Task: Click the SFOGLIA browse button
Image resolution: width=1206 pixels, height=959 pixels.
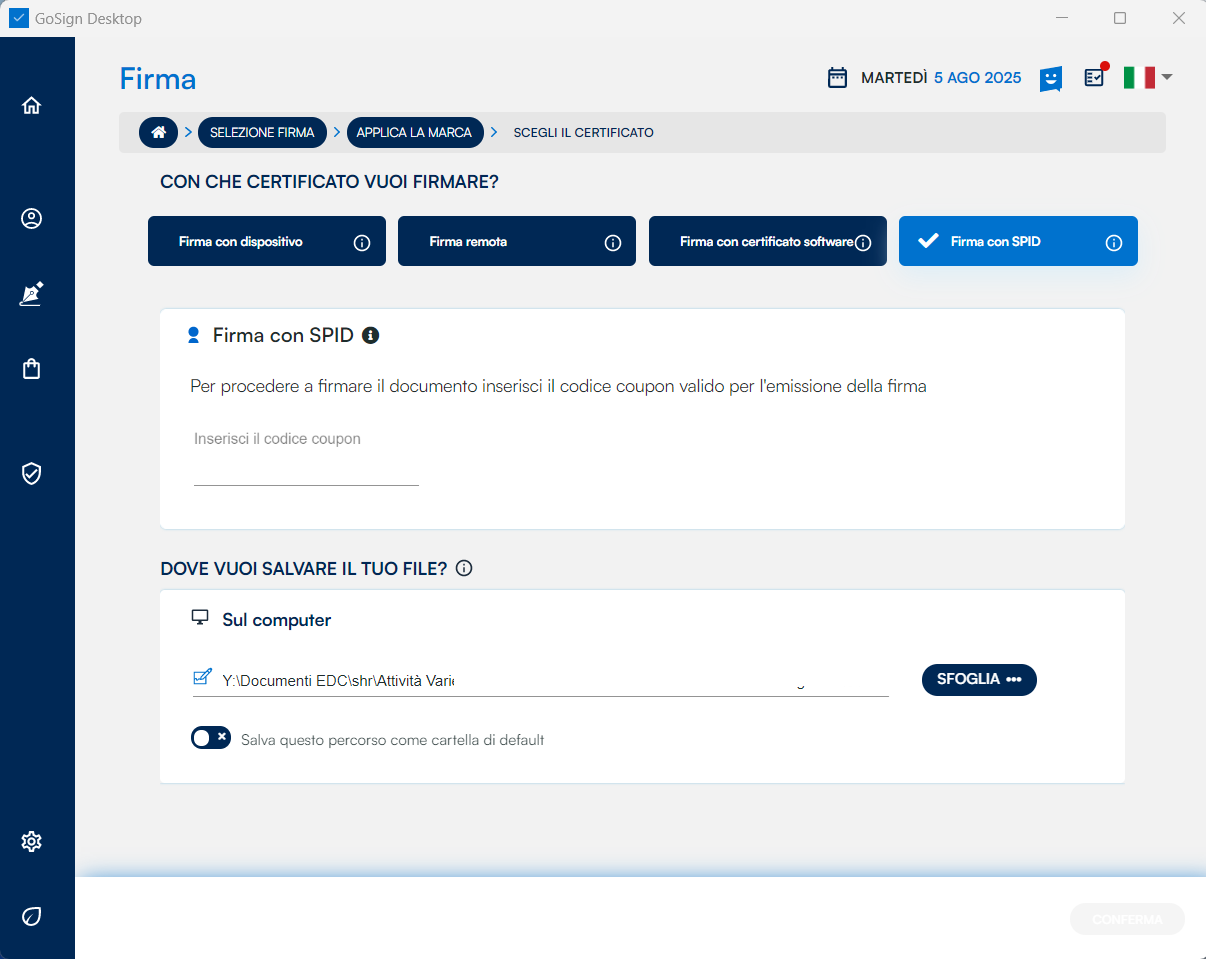Action: [x=979, y=680]
